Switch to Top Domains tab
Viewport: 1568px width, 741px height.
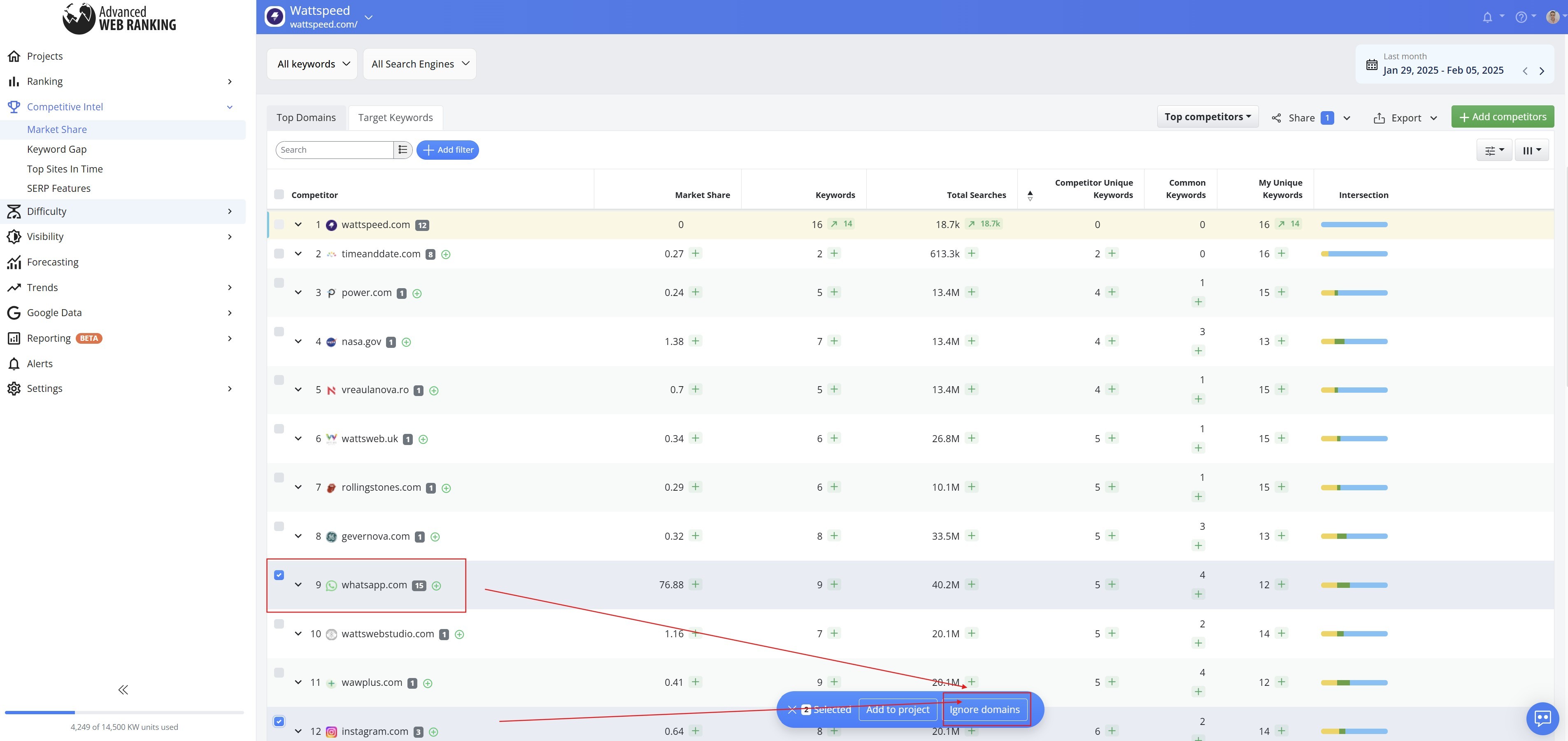pyautogui.click(x=306, y=117)
